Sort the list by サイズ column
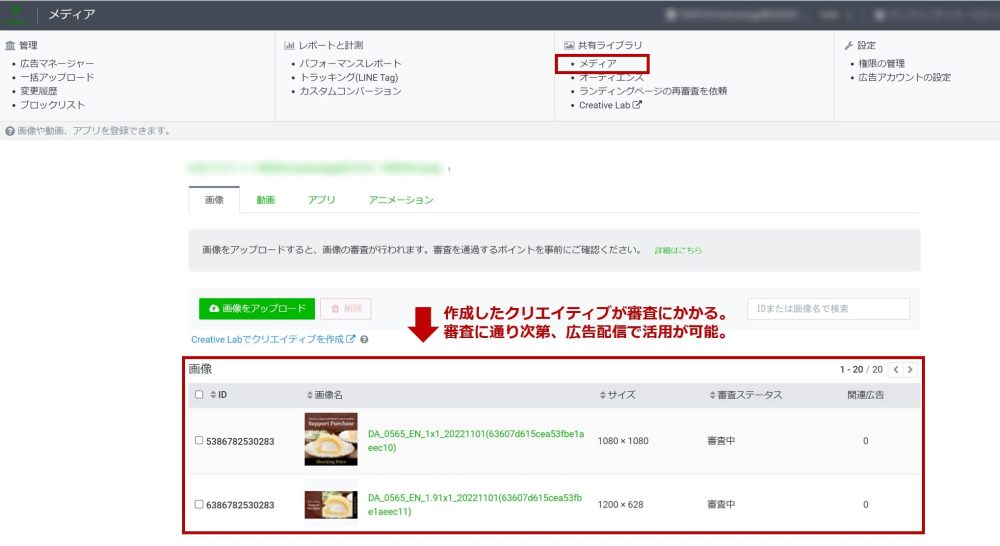 tap(617, 395)
